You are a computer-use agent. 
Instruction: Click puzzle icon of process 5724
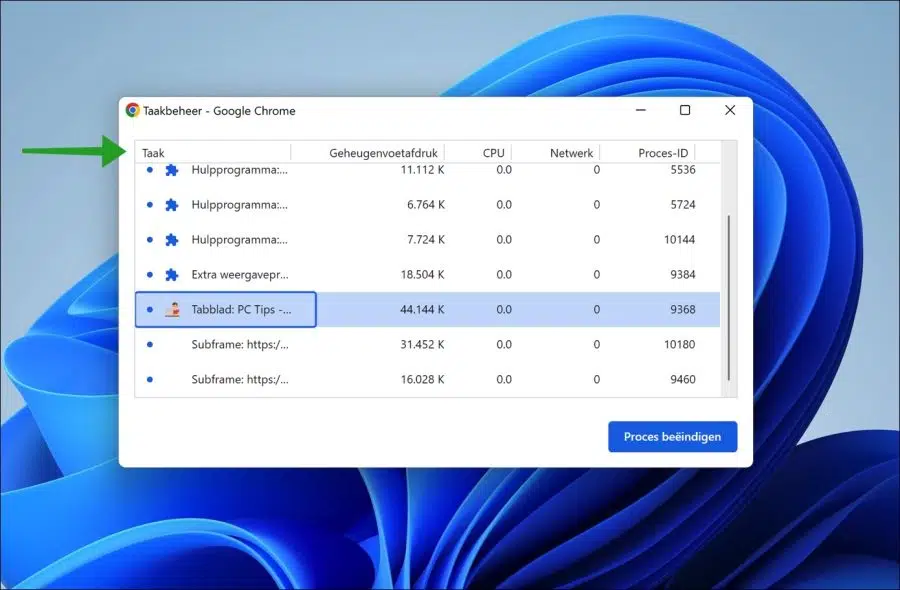[x=172, y=205]
